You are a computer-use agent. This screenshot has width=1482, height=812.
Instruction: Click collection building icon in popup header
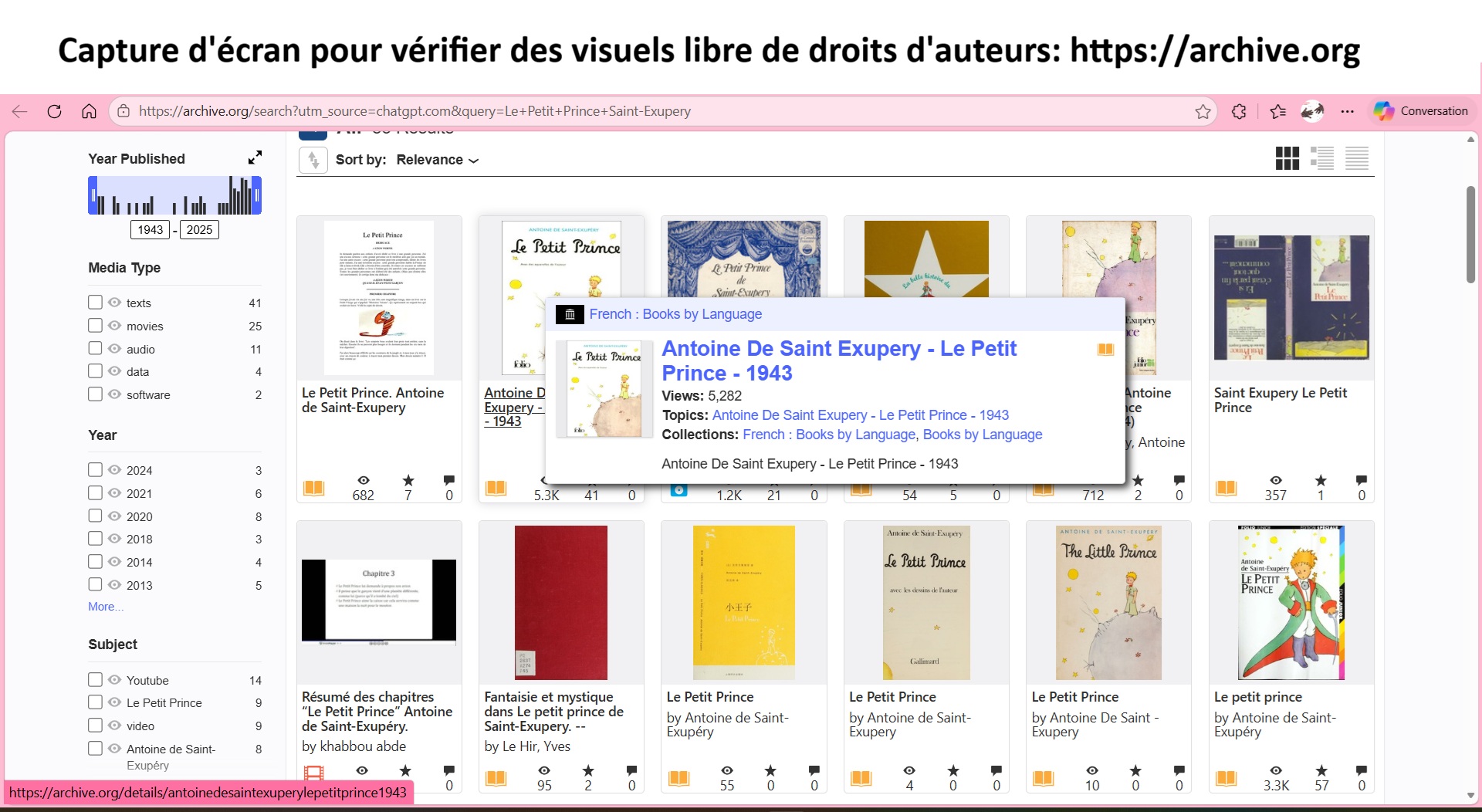click(x=570, y=314)
